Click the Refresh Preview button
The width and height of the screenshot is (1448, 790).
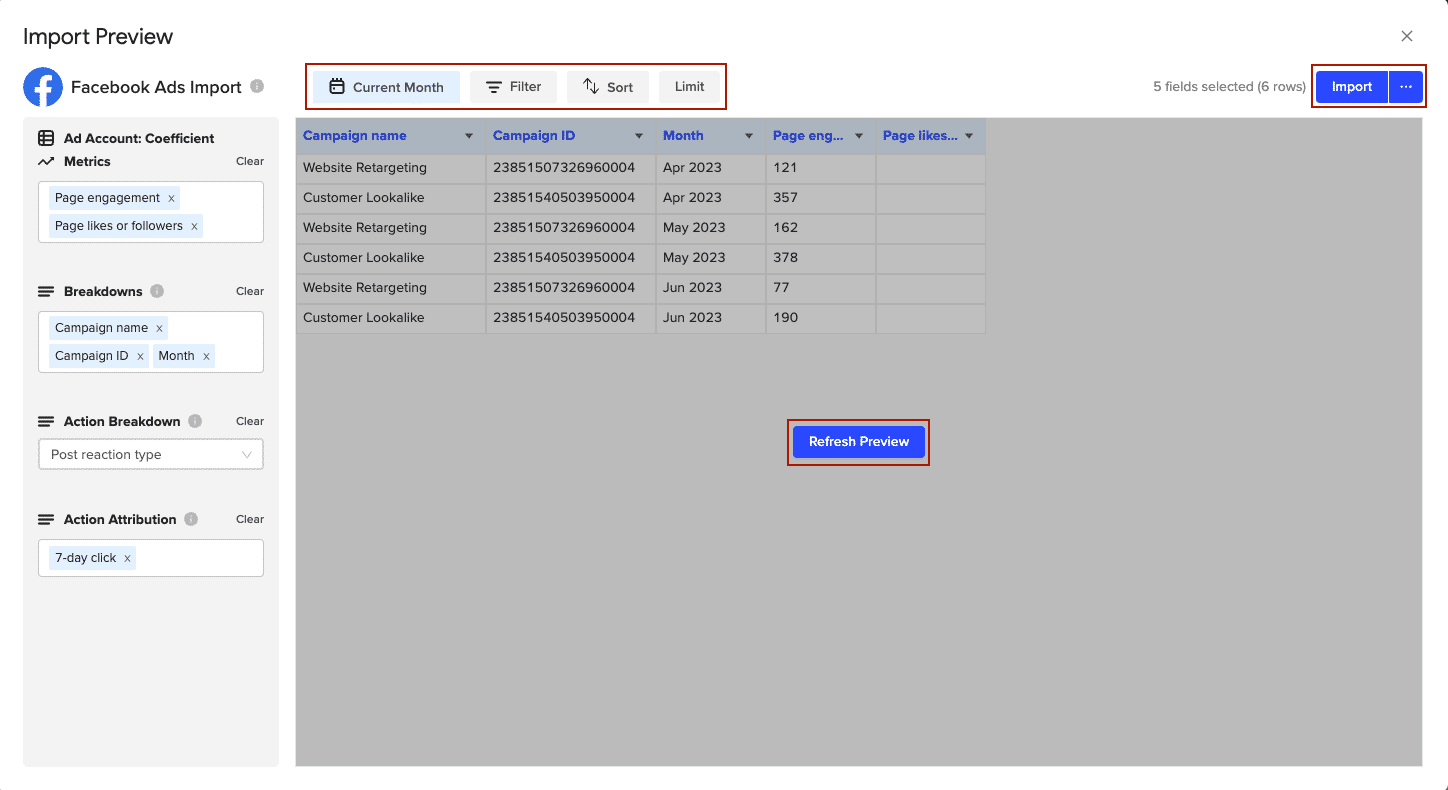click(x=859, y=442)
